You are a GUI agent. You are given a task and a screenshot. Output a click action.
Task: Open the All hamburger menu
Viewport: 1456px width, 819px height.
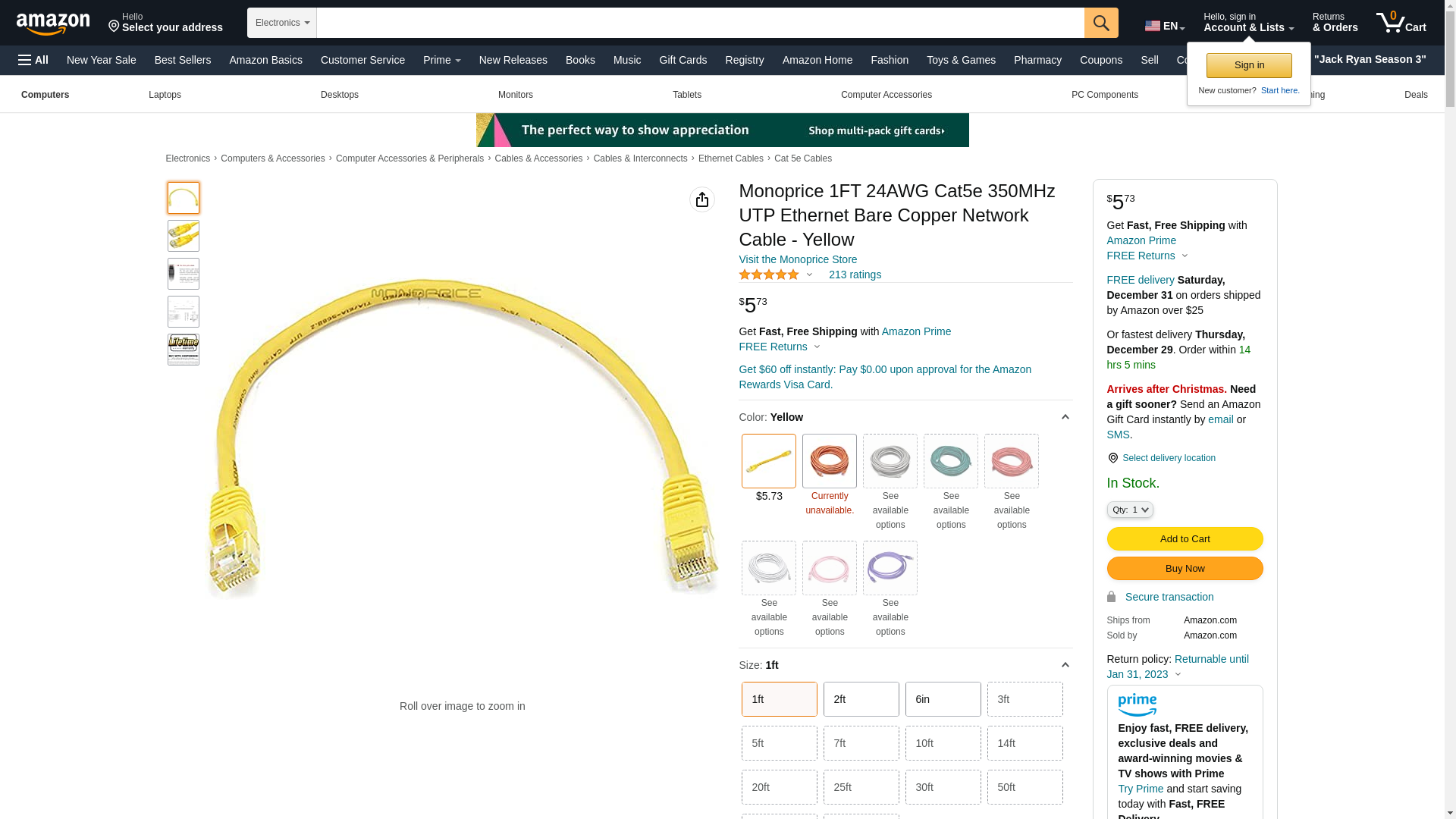tap(33, 60)
